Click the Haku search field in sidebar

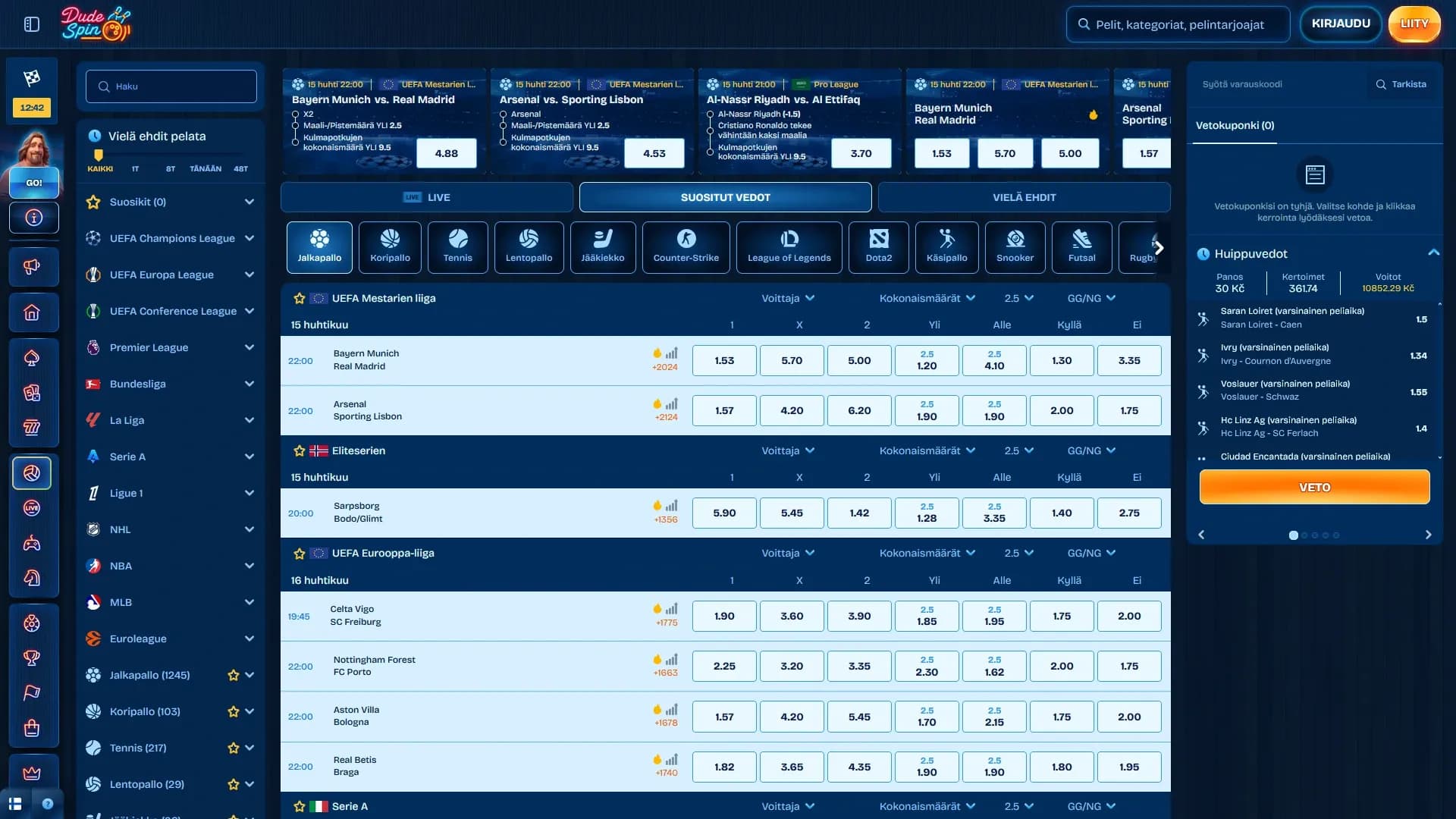pyautogui.click(x=171, y=86)
